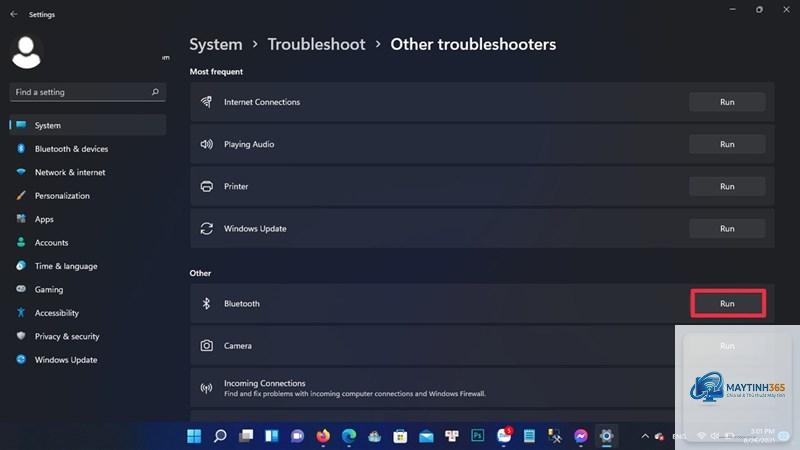800x450 pixels.
Task: Show hidden system tray icons
Action: coord(645,436)
